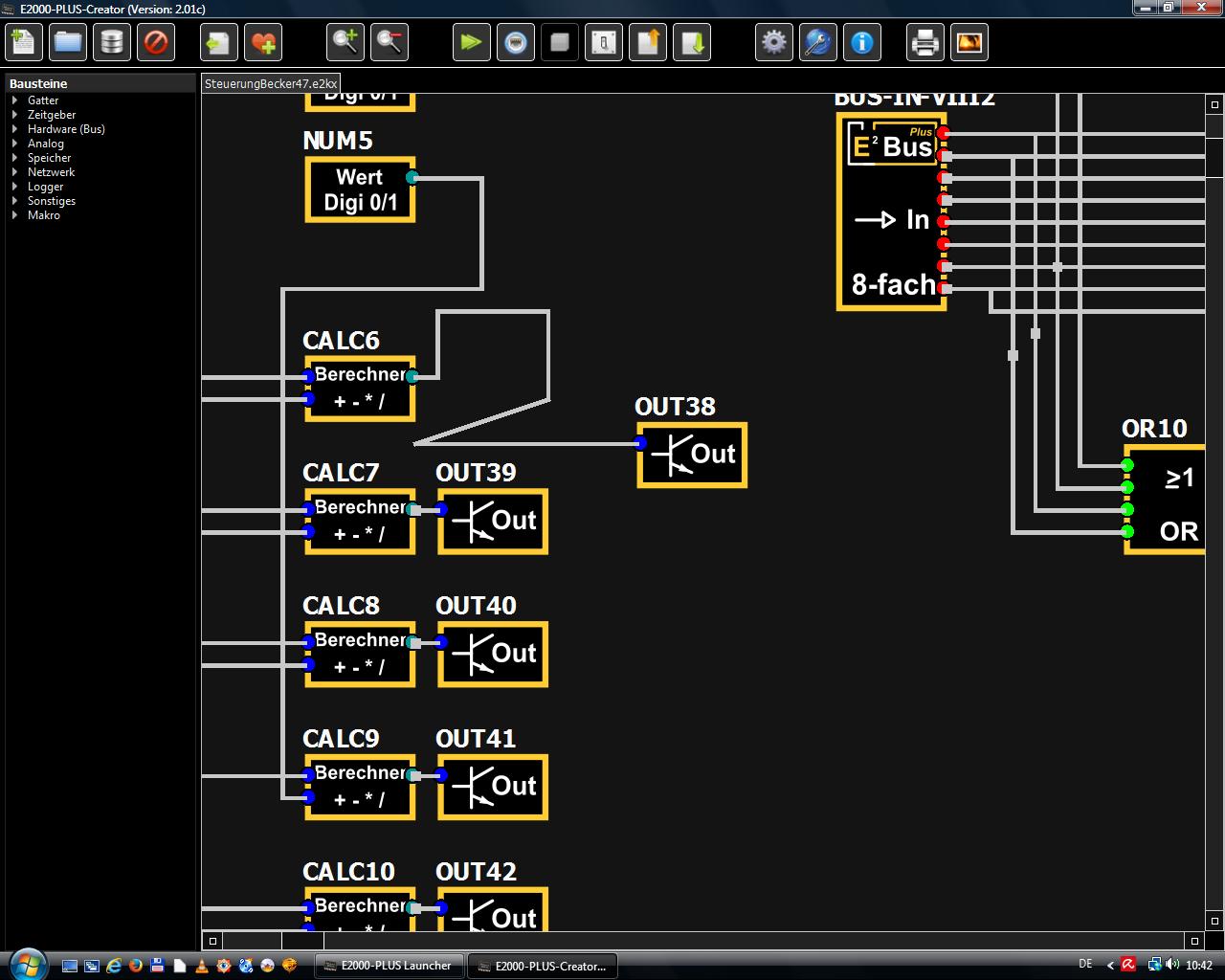The image size is (1225, 980).
Task: Zoom out with the minus magnifier
Action: pos(390,42)
